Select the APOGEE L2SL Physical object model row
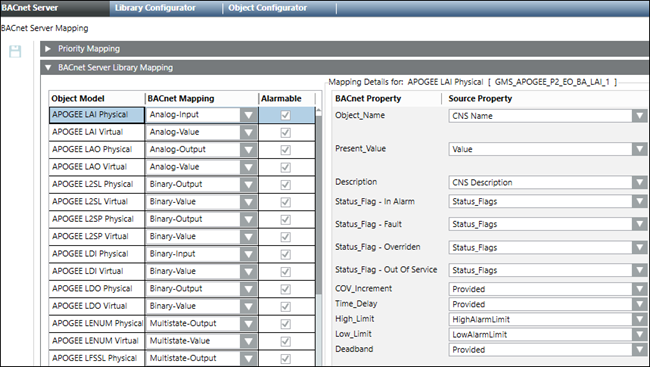Image resolution: width=650 pixels, height=367 pixels. [x=97, y=184]
